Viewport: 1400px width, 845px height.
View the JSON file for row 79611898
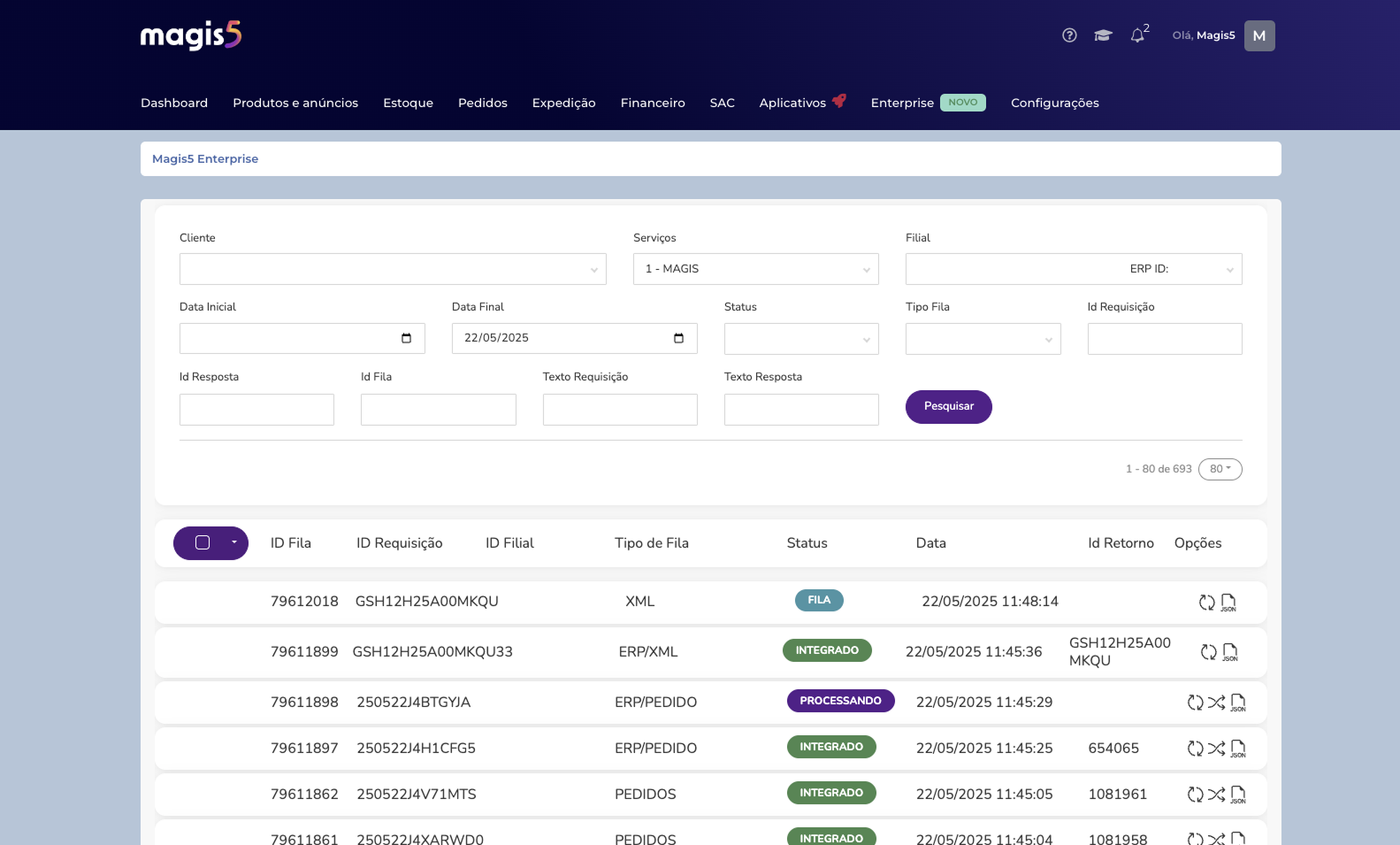pos(1238,703)
